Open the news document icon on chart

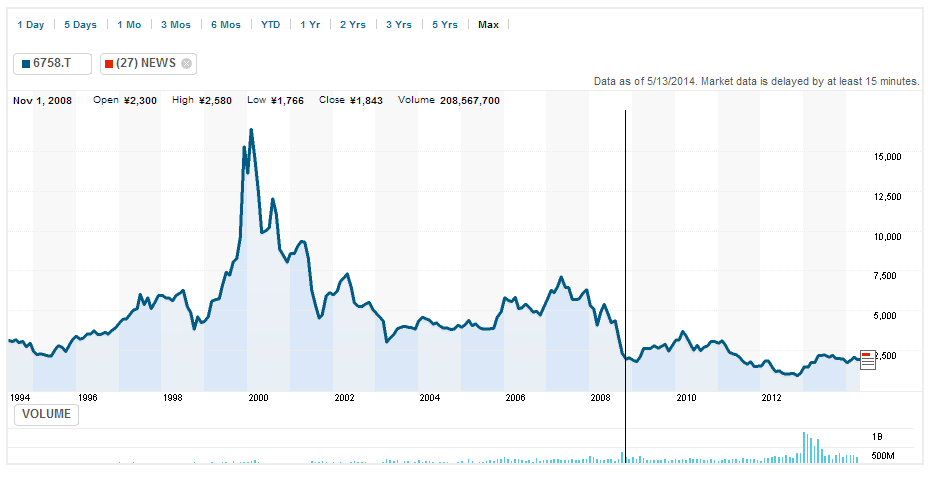[867, 359]
